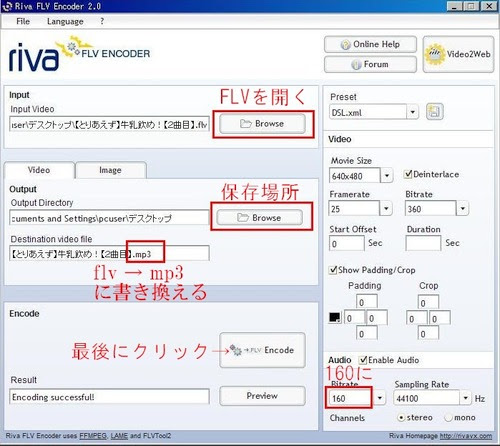Click the top Crop value field
The height and width of the screenshot is (446, 500).
pyautogui.click(x=428, y=302)
